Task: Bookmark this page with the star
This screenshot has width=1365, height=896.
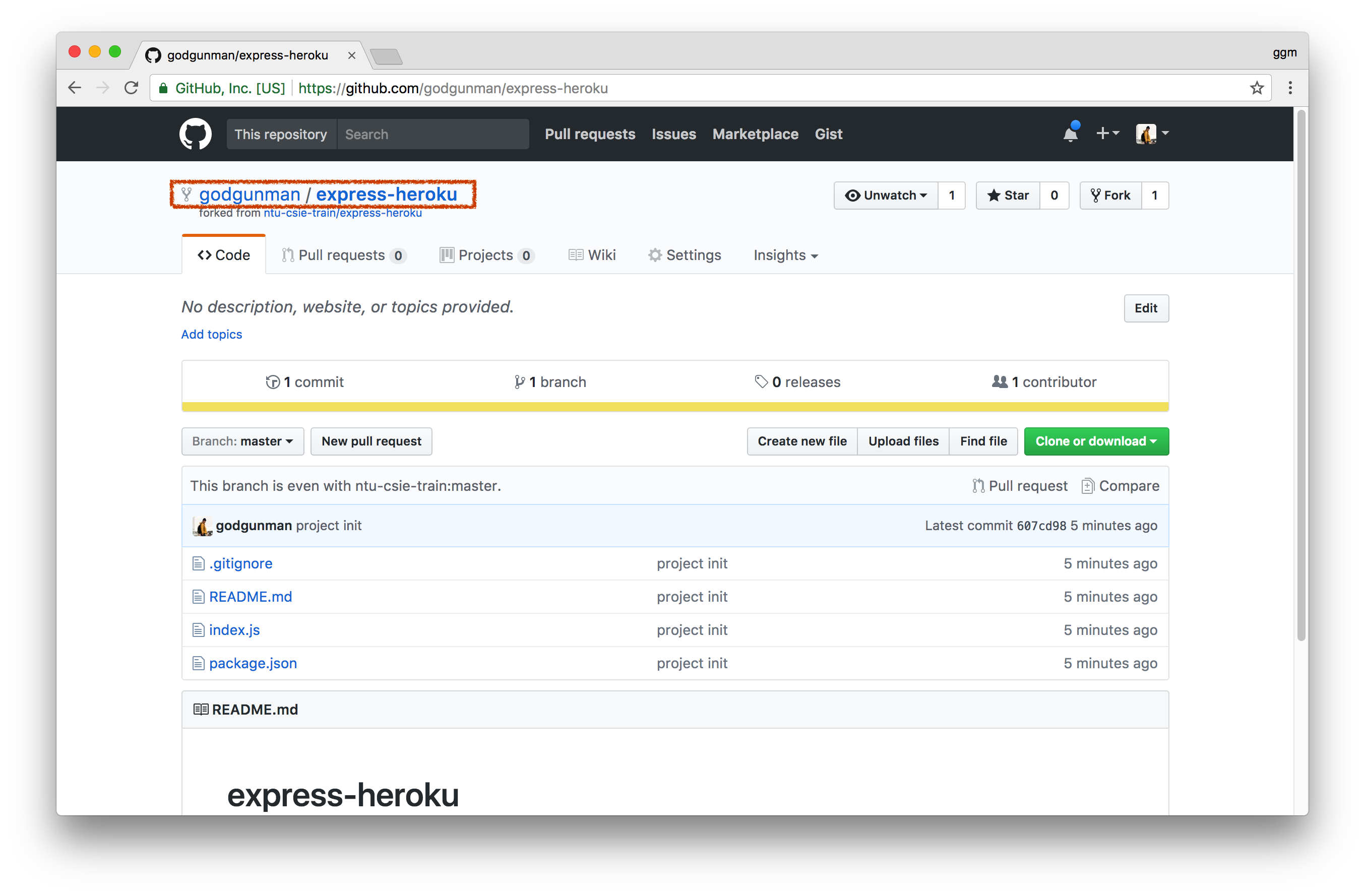Action: tap(1257, 88)
